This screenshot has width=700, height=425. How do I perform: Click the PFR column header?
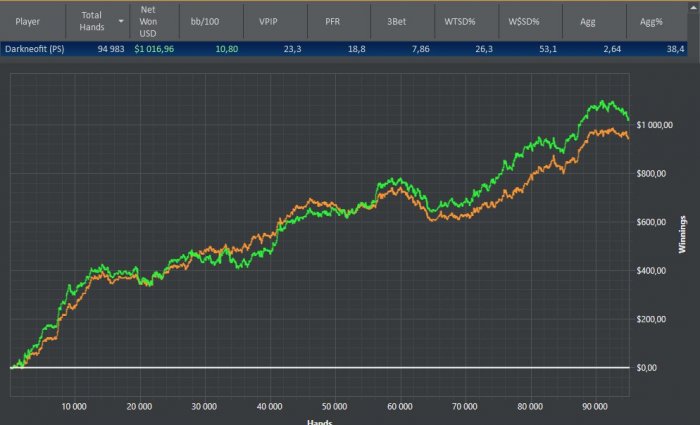coord(334,20)
